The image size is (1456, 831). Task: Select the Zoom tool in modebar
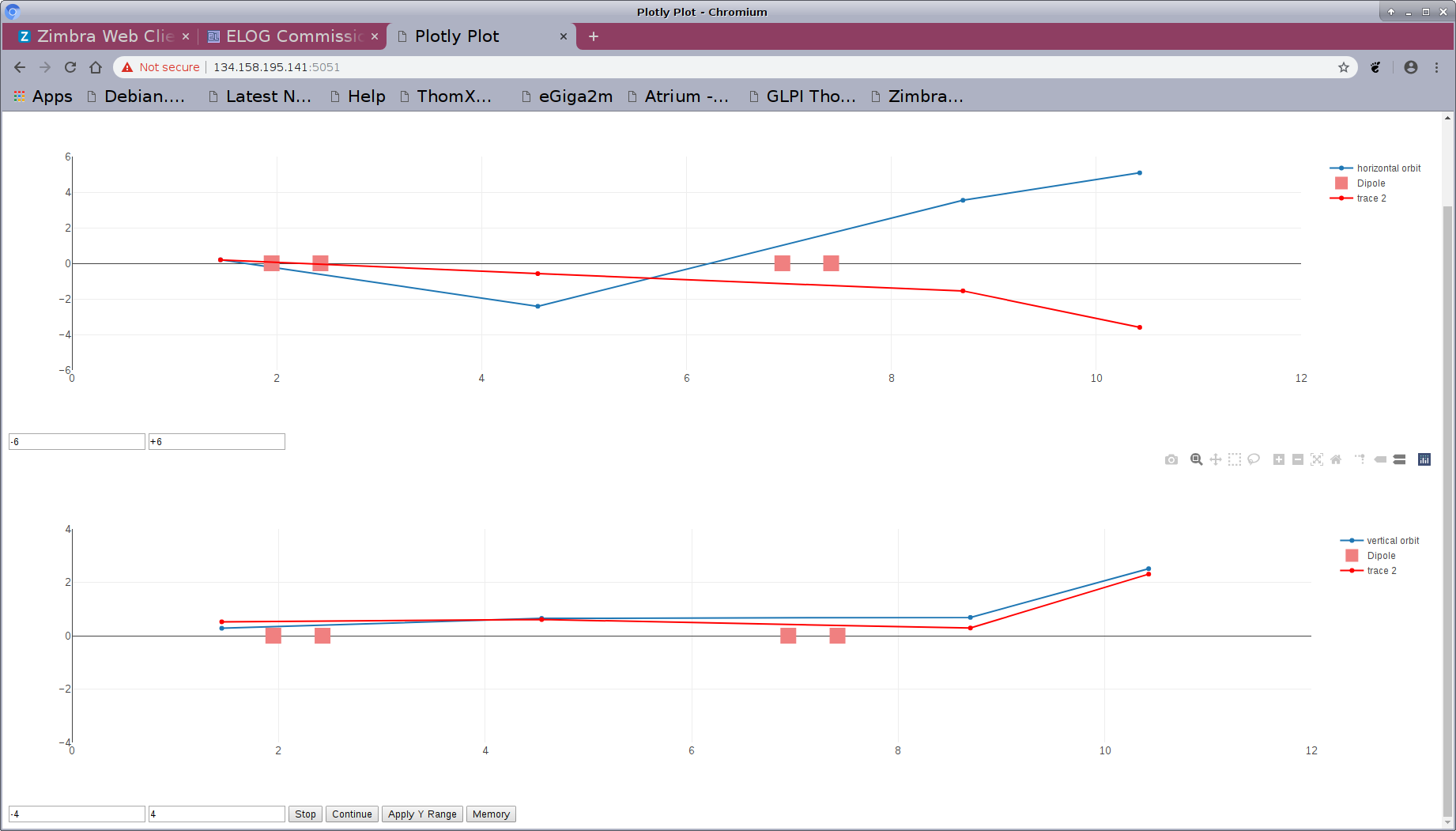click(x=1196, y=459)
